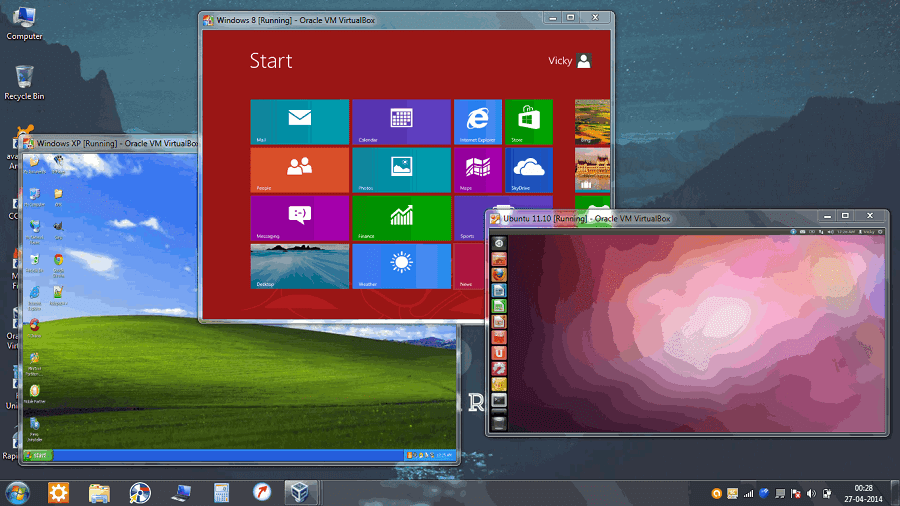Open System Settings in Ubuntu launcher
900x506 pixels.
click(499, 368)
